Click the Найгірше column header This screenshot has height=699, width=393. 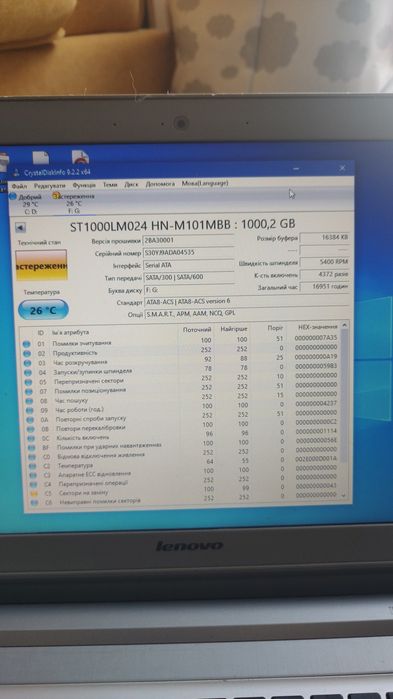click(x=233, y=329)
